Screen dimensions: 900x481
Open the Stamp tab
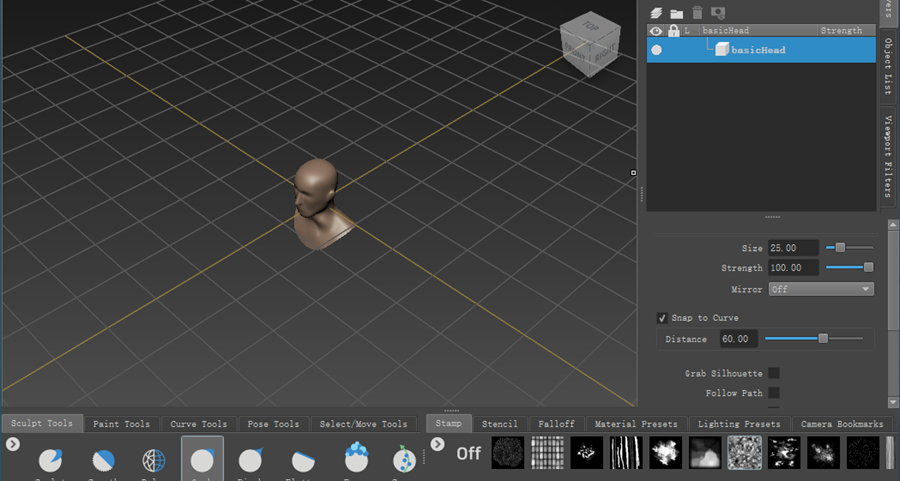pyautogui.click(x=448, y=423)
